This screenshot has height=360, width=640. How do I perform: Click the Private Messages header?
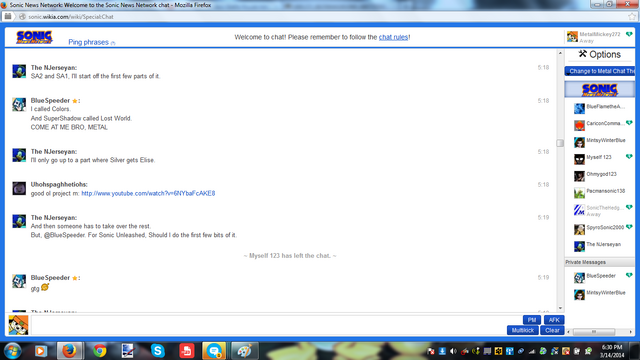[x=600, y=262]
